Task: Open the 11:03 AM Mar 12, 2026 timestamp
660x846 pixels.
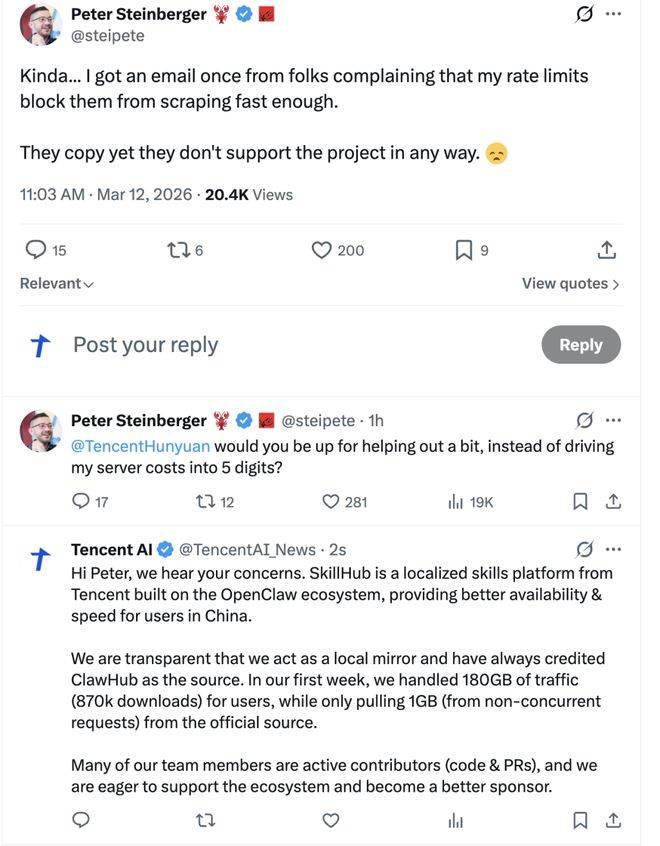Action: click(105, 195)
